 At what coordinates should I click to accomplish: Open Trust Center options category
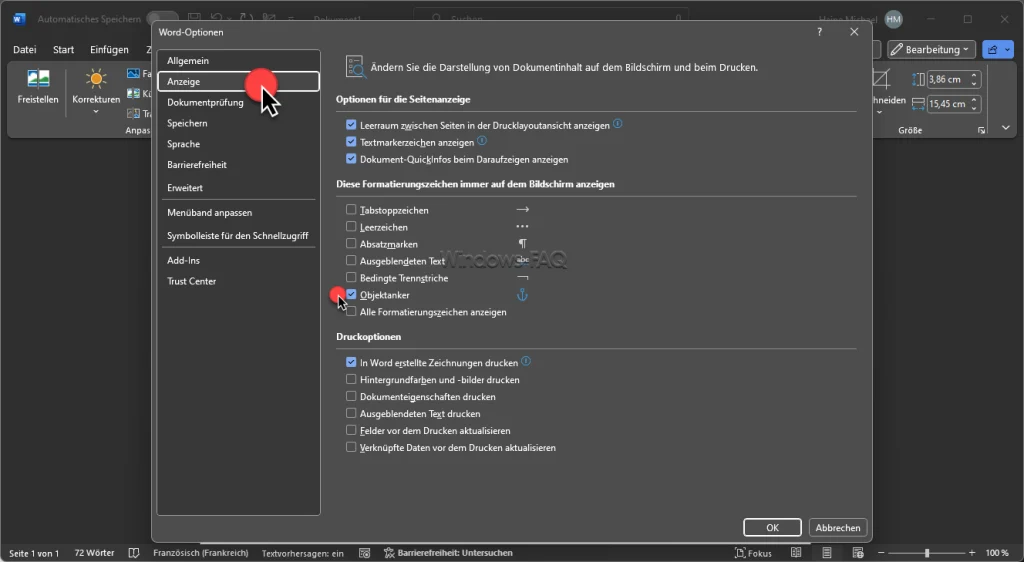(238, 281)
